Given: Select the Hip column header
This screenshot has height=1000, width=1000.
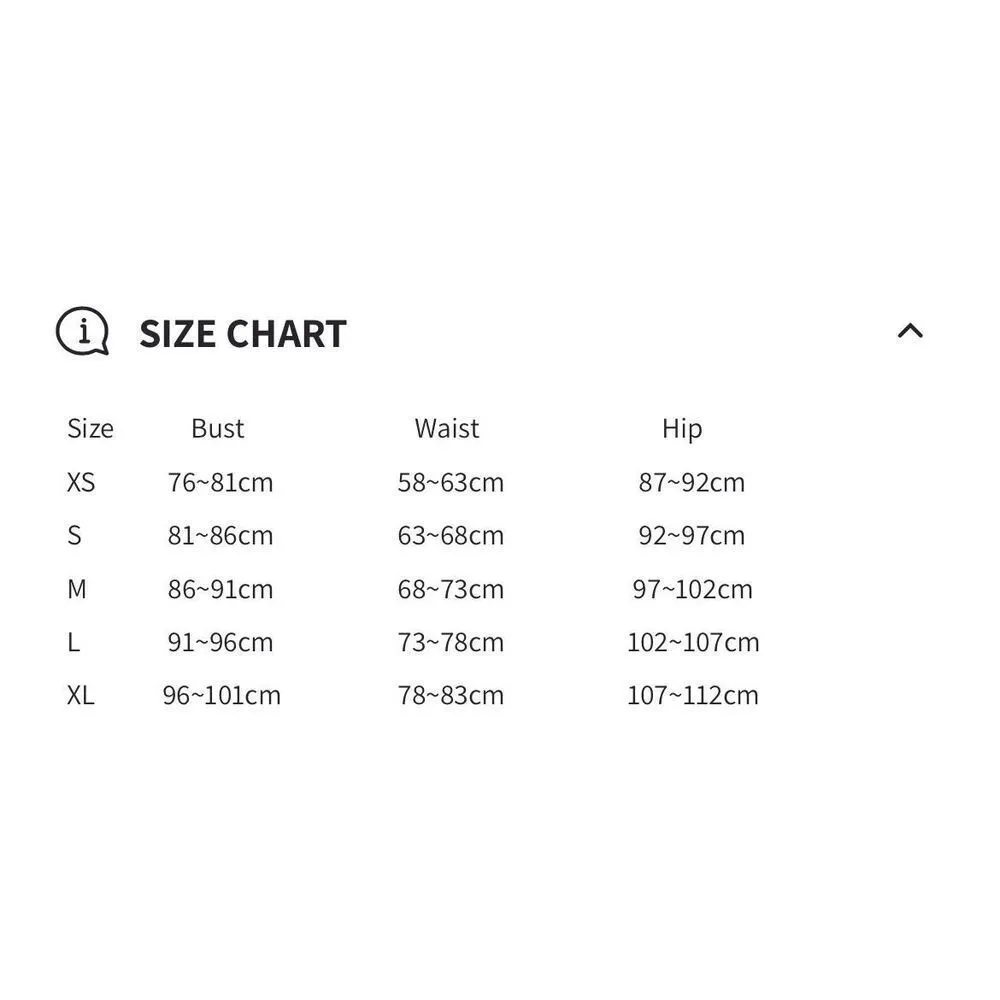Looking at the screenshot, I should pyautogui.click(x=682, y=429).
